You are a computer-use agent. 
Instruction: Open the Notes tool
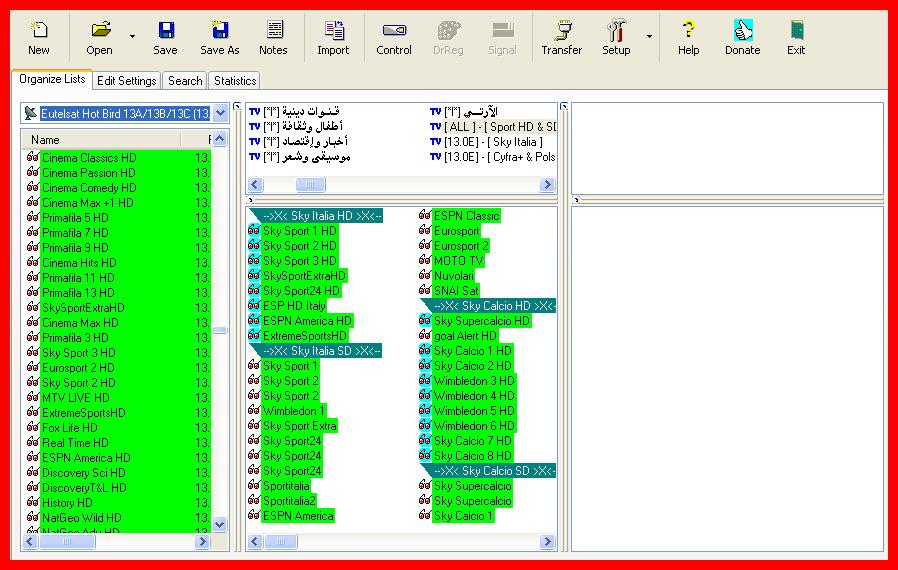click(x=274, y=38)
